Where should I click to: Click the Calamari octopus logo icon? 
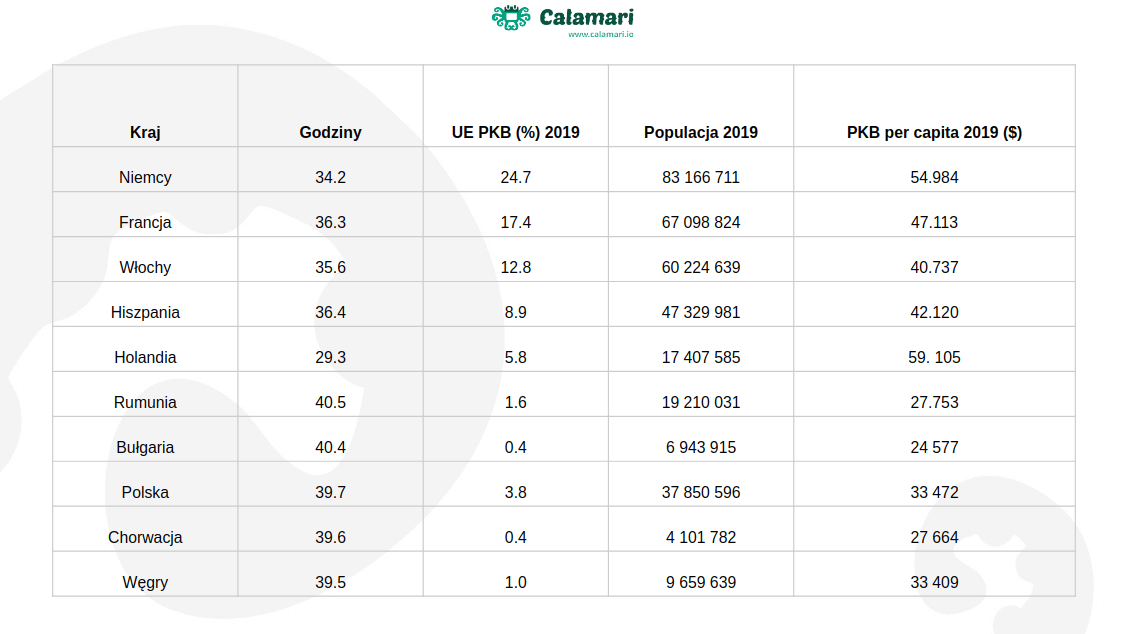(511, 17)
